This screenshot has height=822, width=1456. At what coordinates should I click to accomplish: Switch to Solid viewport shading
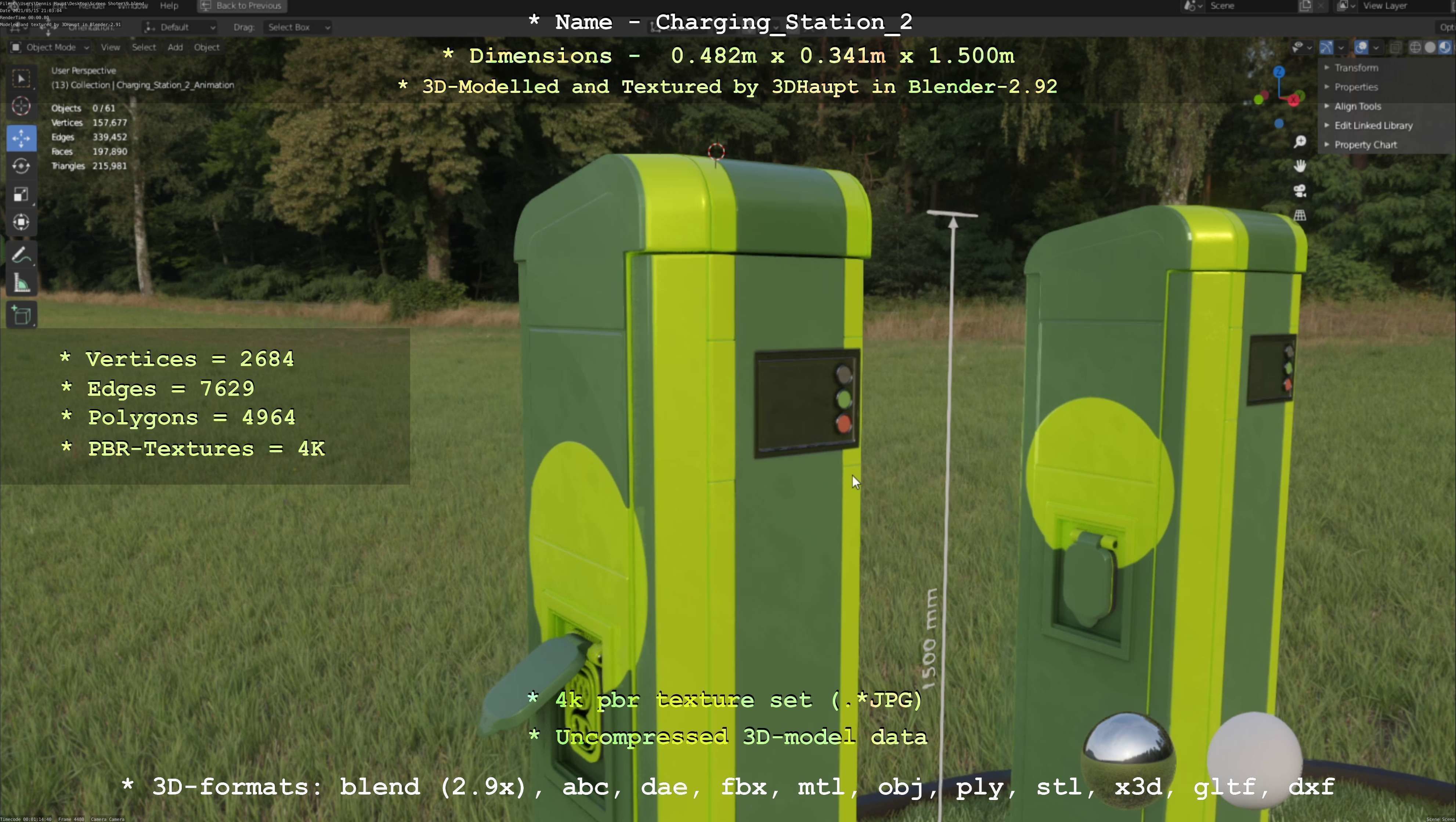[1430, 47]
